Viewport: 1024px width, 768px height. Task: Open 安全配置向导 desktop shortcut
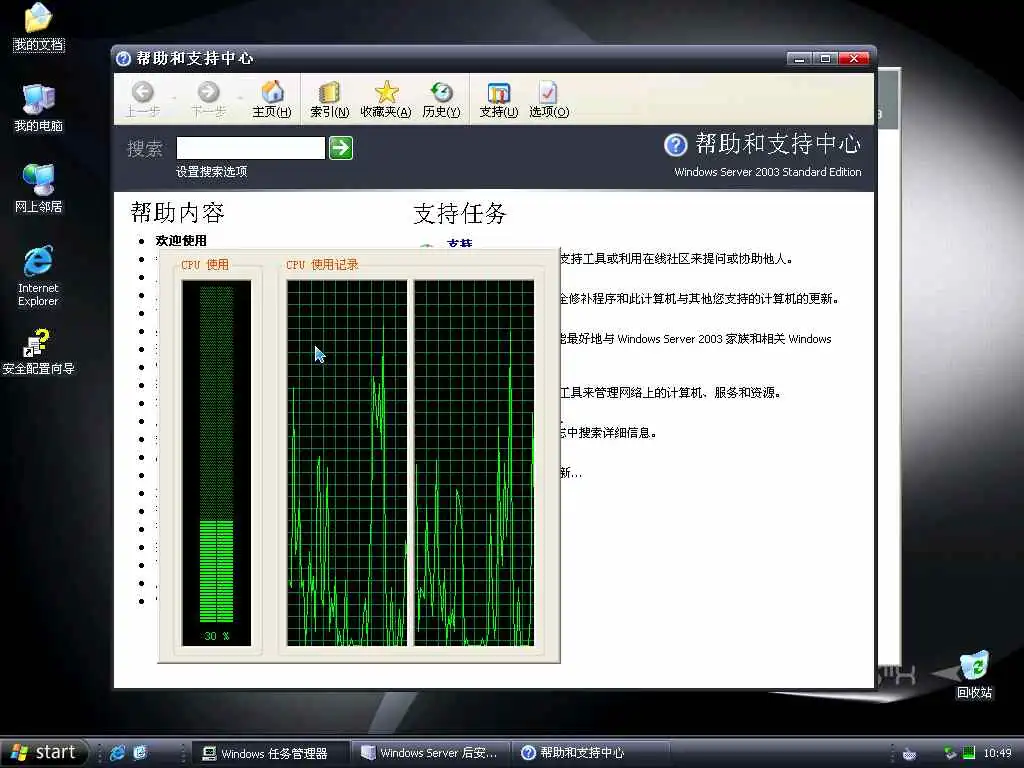coord(39,352)
